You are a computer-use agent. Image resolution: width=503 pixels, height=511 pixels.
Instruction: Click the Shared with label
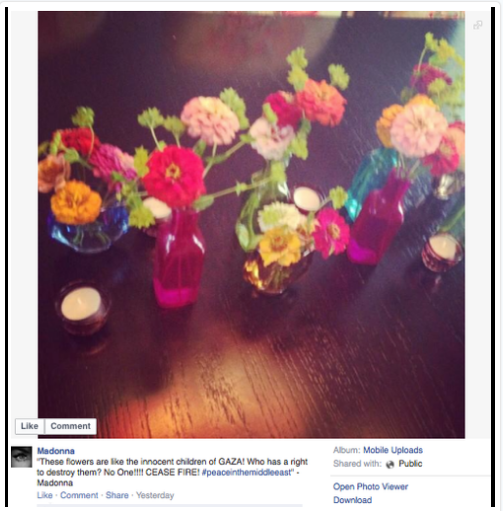(x=357, y=464)
